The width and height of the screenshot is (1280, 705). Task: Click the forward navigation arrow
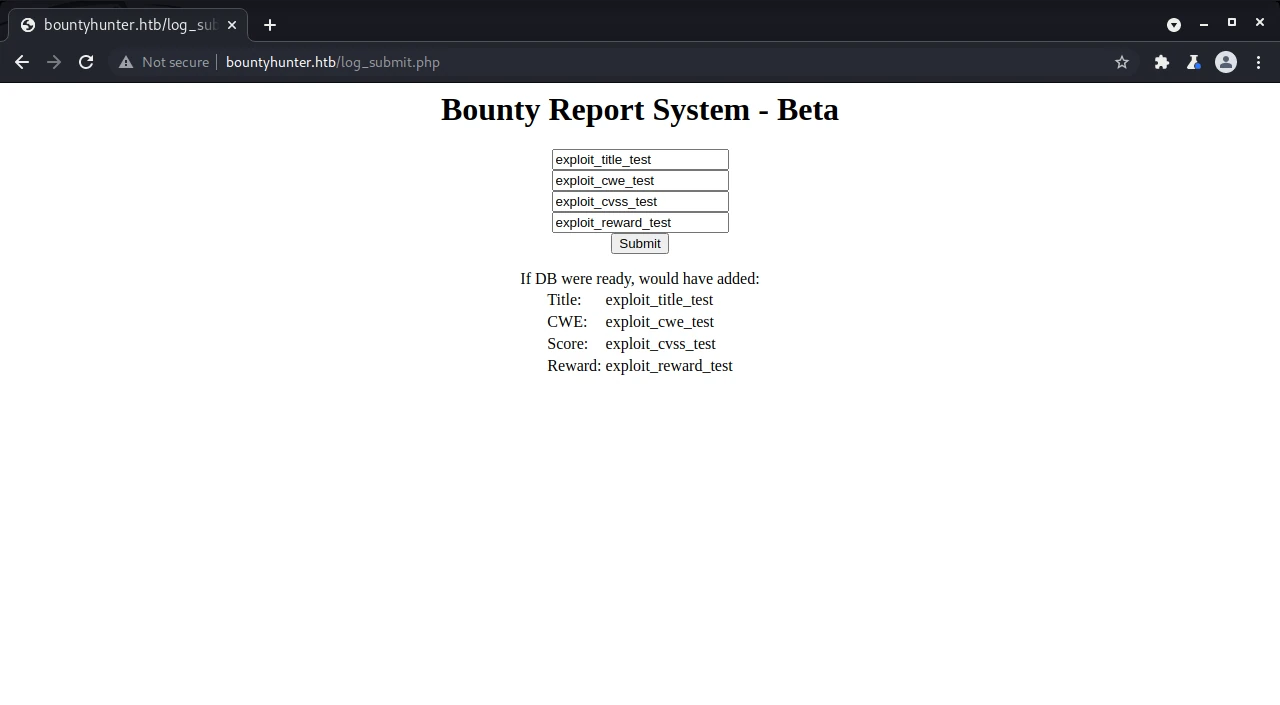pos(54,62)
